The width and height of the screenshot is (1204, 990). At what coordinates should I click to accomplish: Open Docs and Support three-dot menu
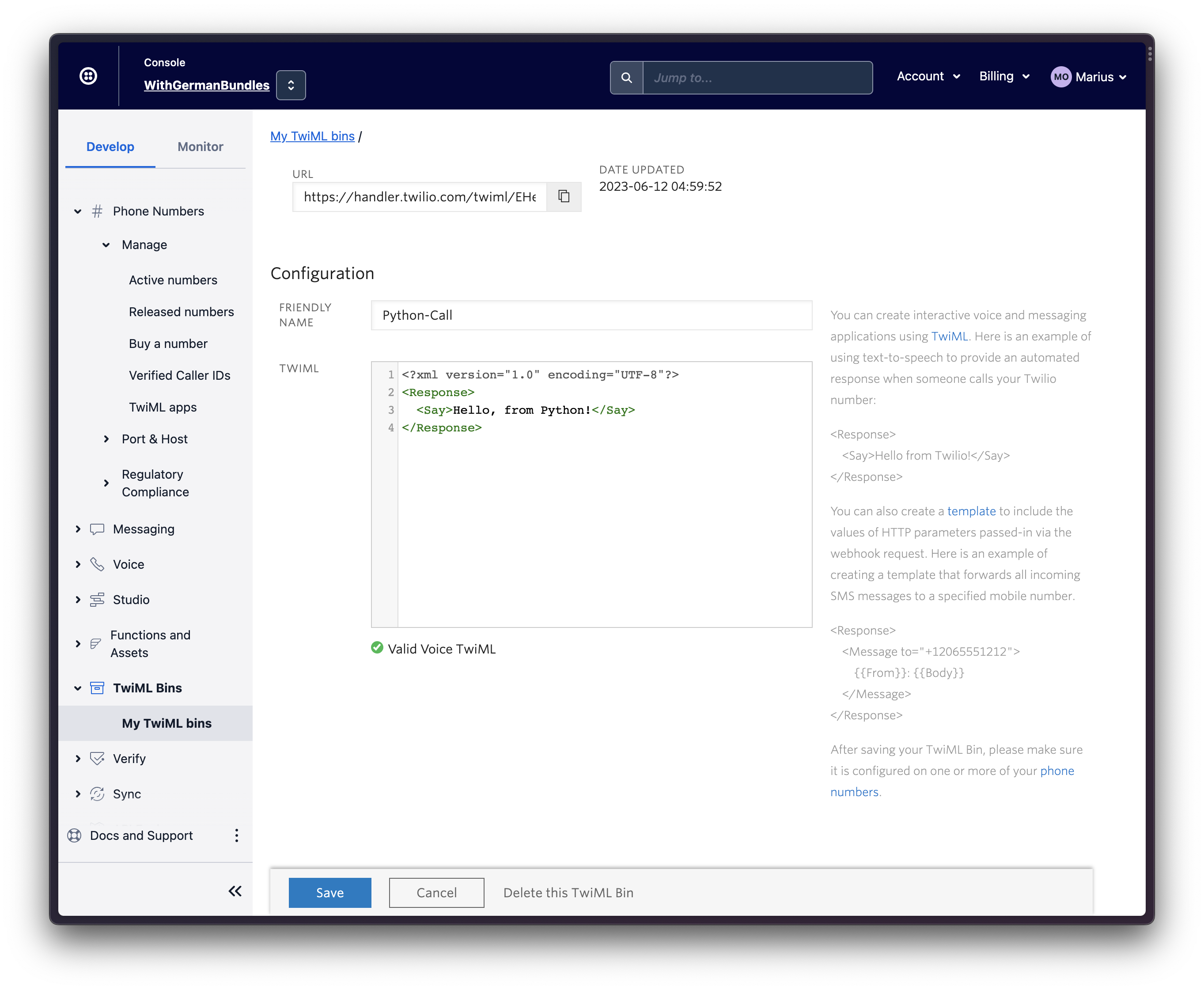pyautogui.click(x=237, y=835)
